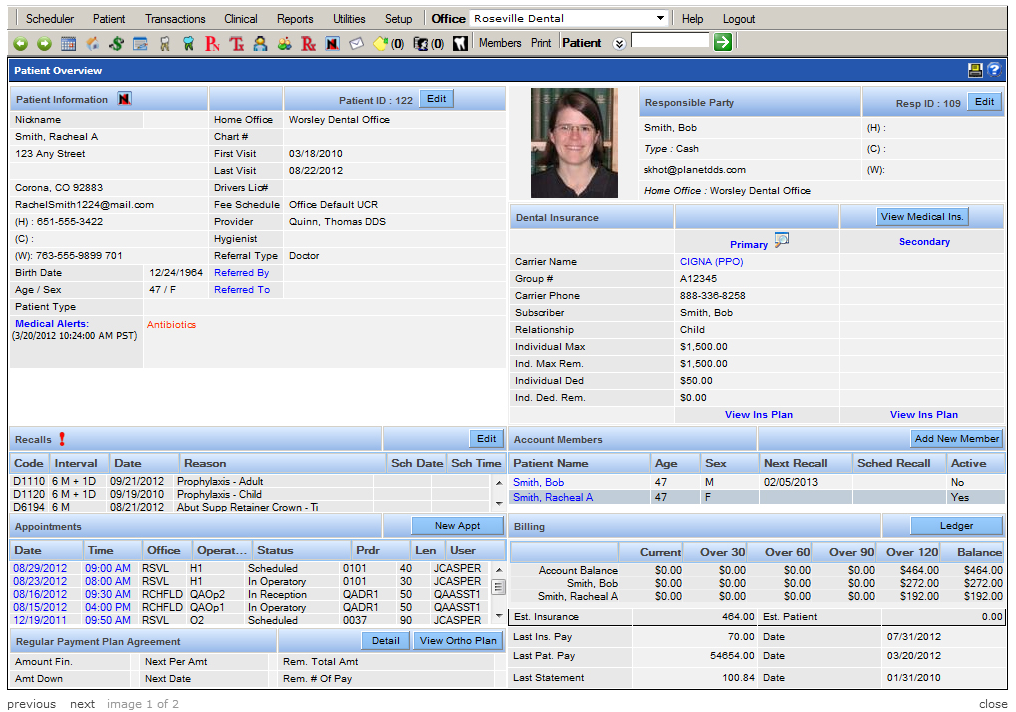This screenshot has height=712, width=1016.
Task: Open the Setup menu
Action: (398, 19)
